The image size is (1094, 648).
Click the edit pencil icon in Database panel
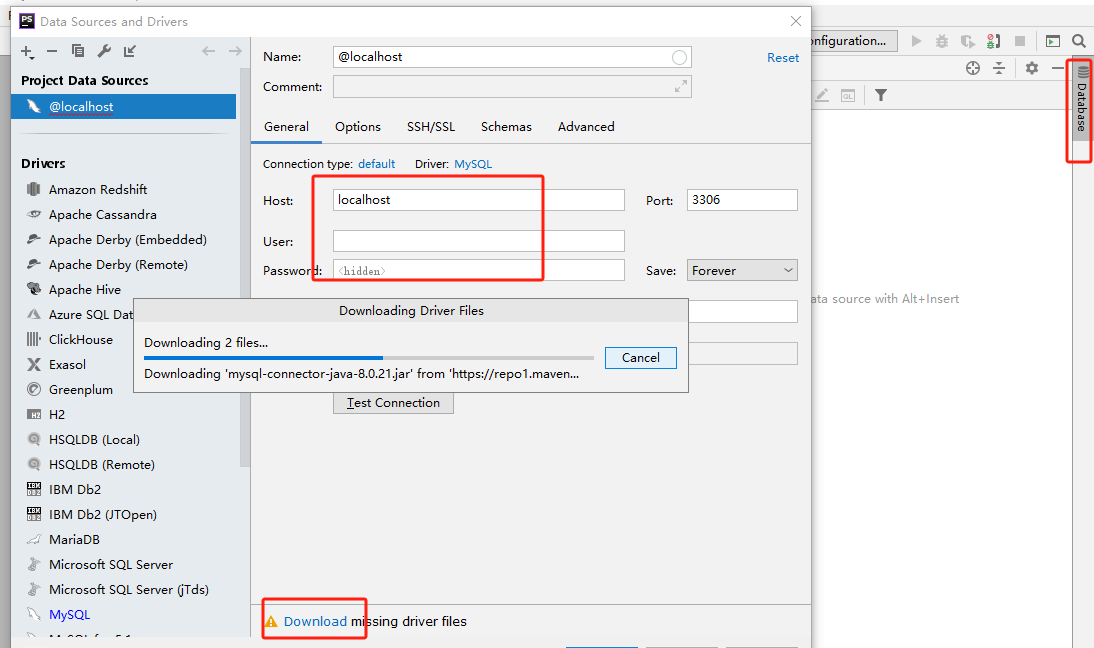[x=822, y=95]
